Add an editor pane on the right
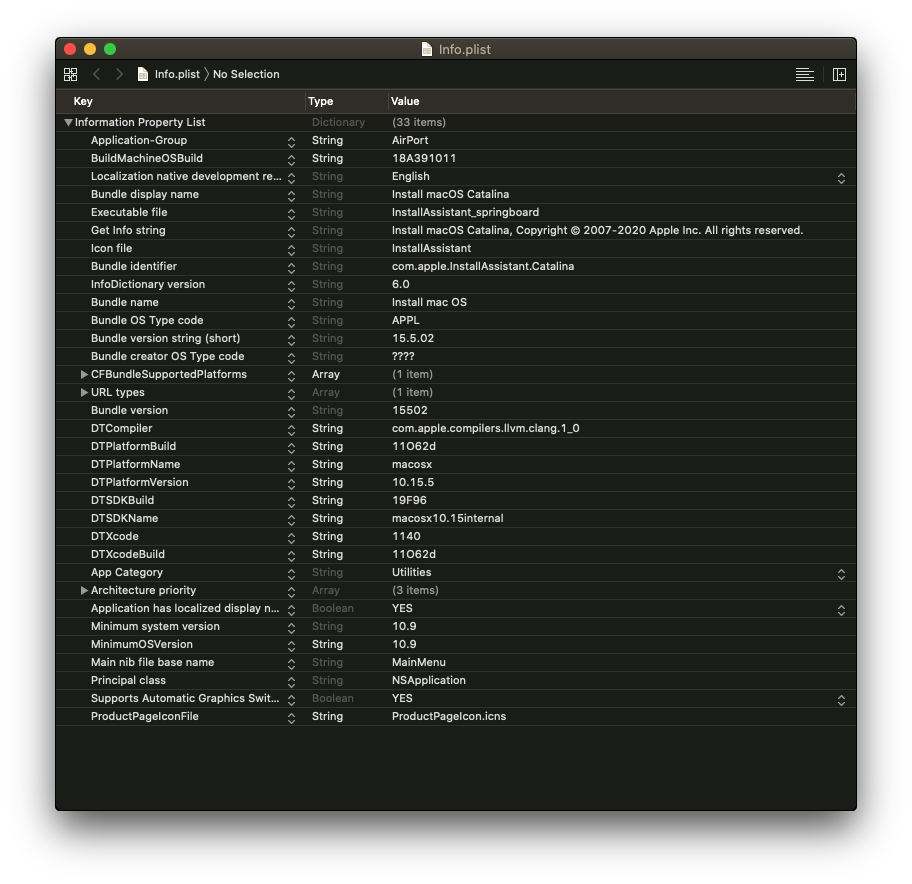912x884 pixels. pyautogui.click(x=839, y=74)
